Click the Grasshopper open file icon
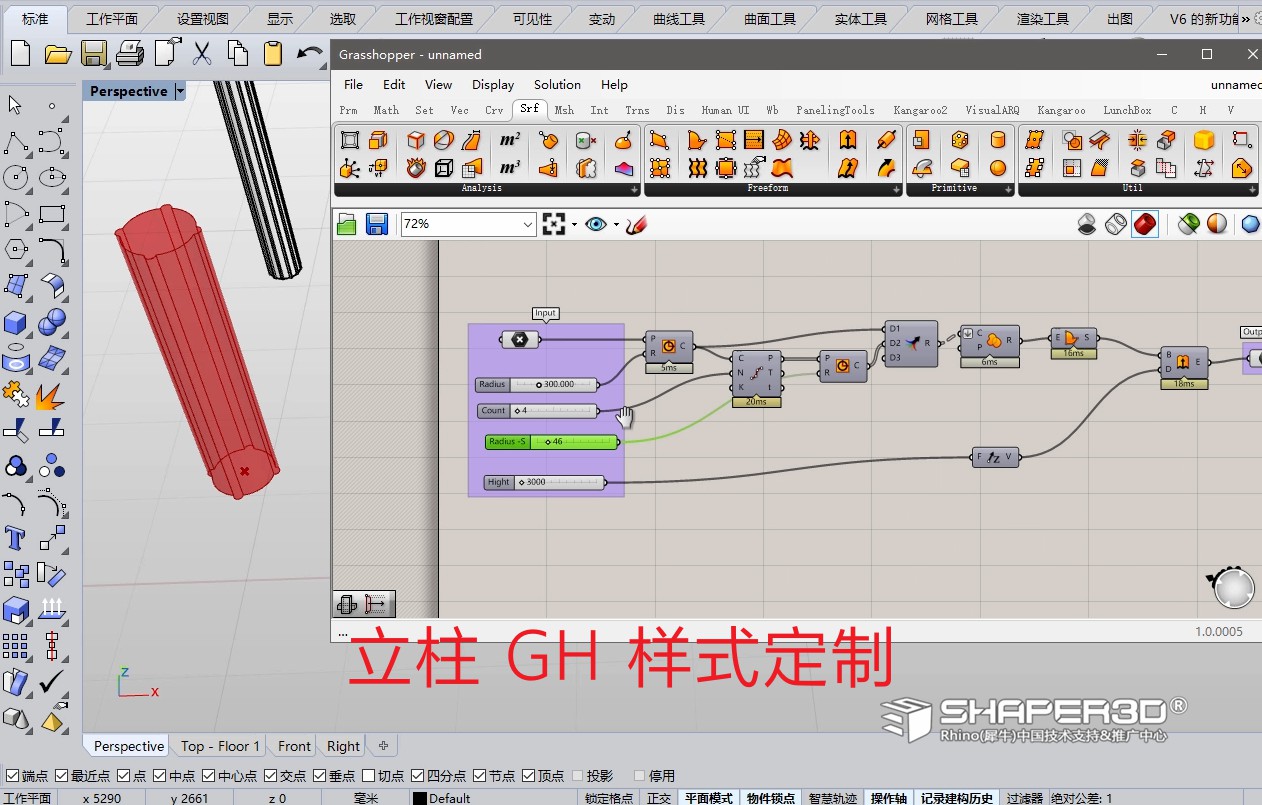The height and width of the screenshot is (805, 1262). coord(346,224)
